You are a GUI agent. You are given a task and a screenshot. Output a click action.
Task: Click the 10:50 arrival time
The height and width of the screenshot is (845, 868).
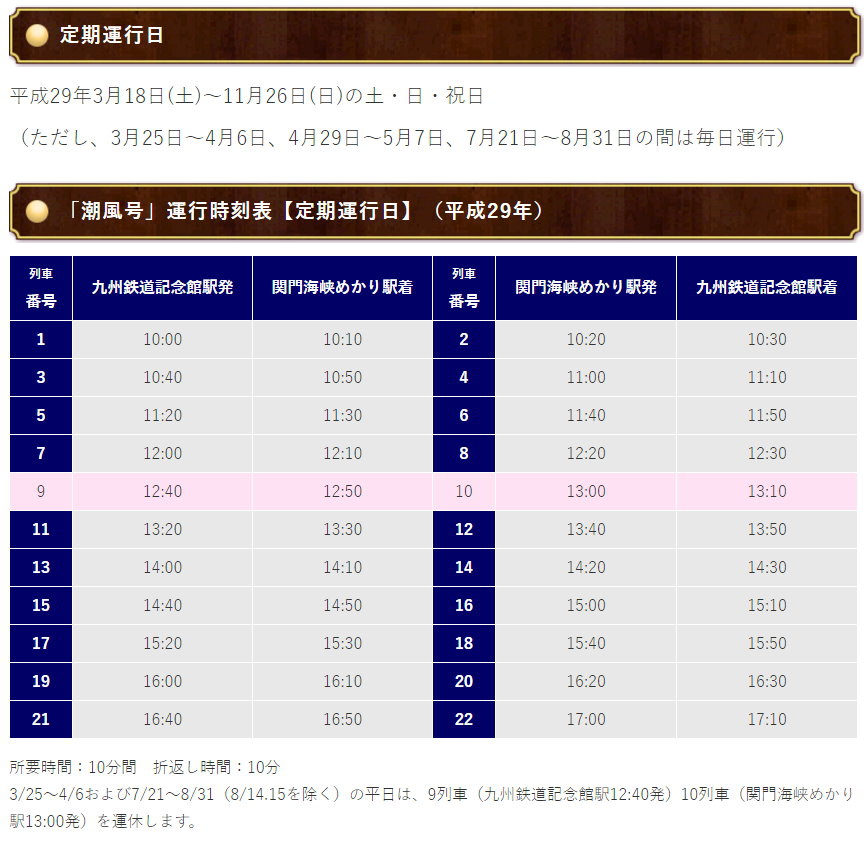(x=342, y=377)
